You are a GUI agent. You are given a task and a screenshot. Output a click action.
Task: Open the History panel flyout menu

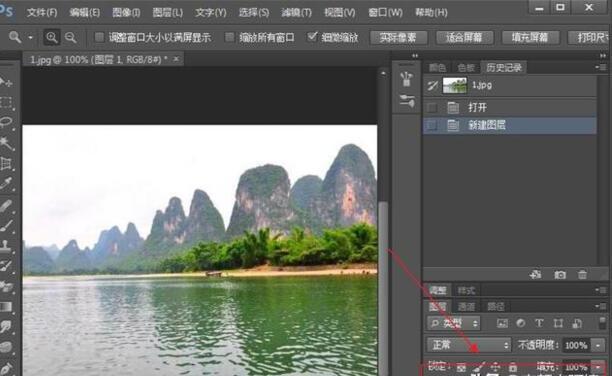click(601, 67)
